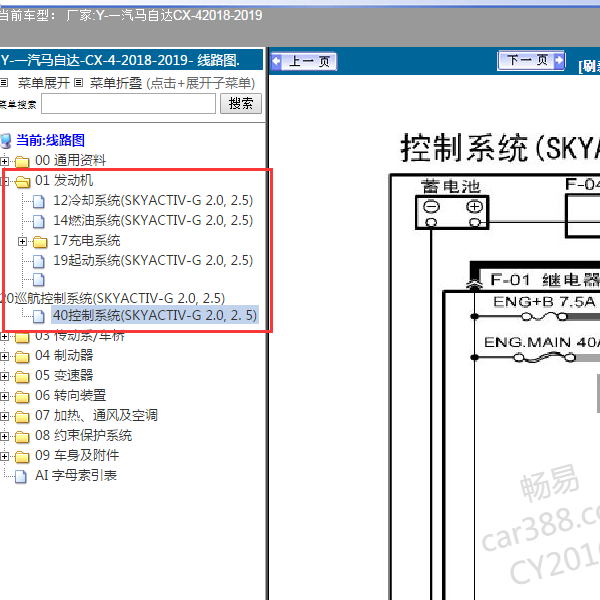Open 12冷却系统(SKYACTIV-G 2.0, 2.5)
Viewport: 600px width, 600px height.
coord(153,201)
